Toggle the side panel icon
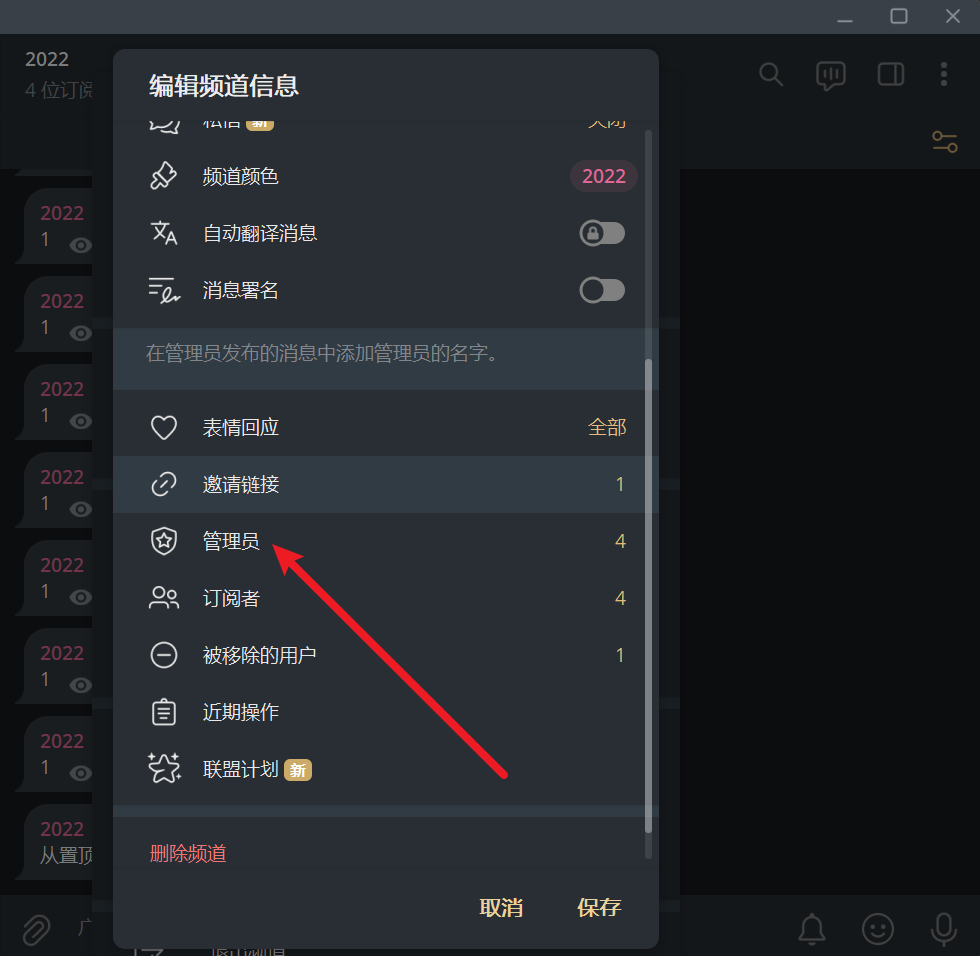The width and height of the screenshot is (980, 956). coord(891,74)
